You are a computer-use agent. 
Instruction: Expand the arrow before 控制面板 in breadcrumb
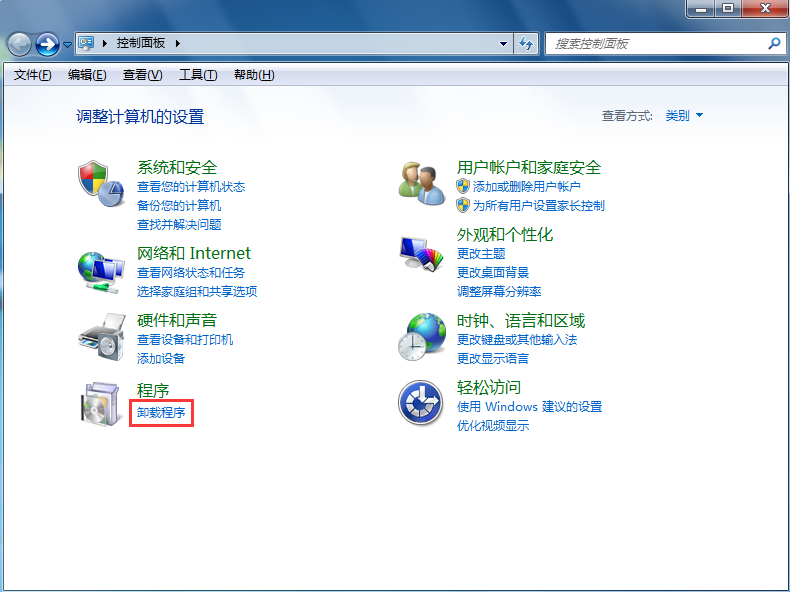tap(105, 44)
